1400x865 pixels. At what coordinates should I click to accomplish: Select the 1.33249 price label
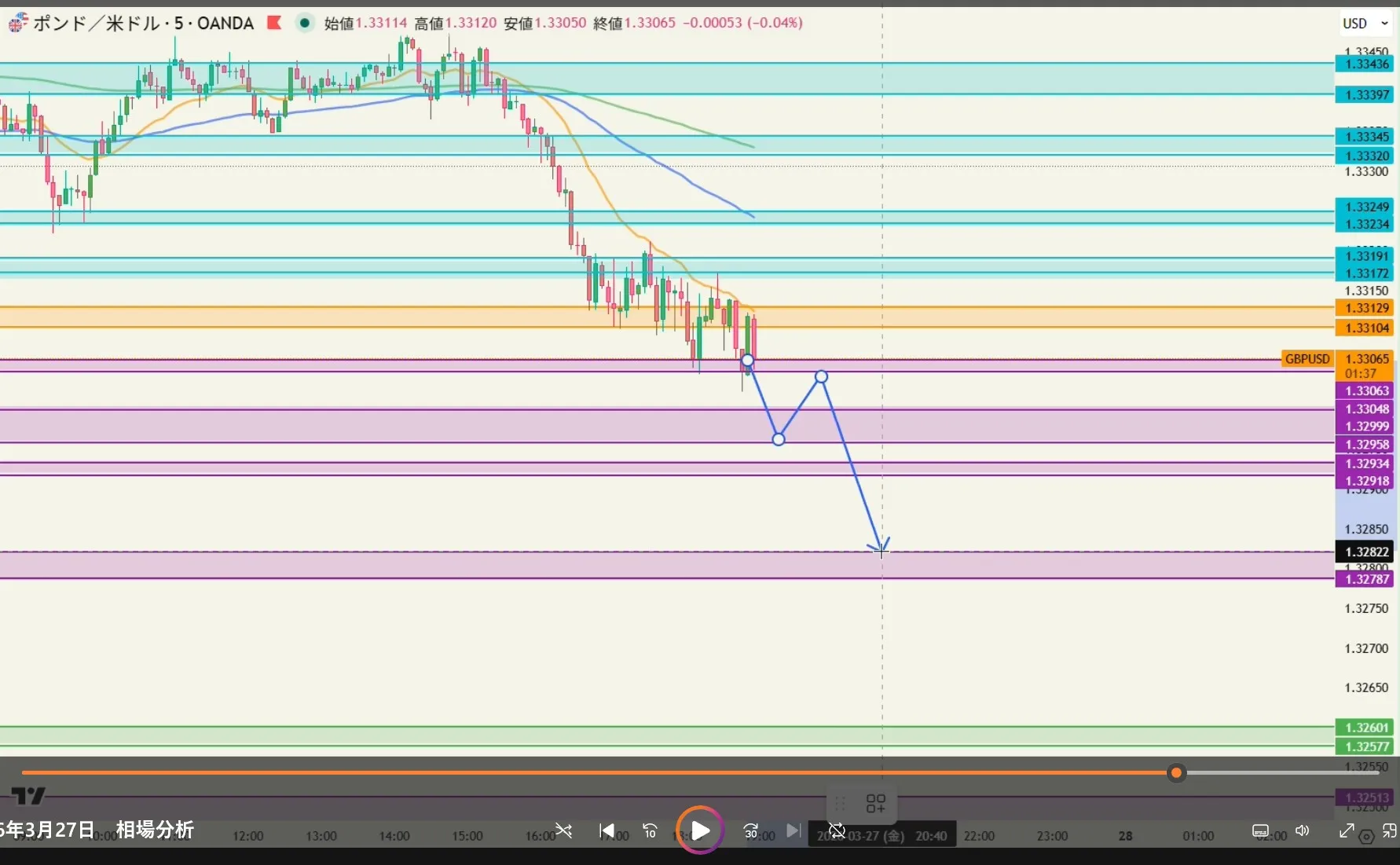click(1365, 207)
